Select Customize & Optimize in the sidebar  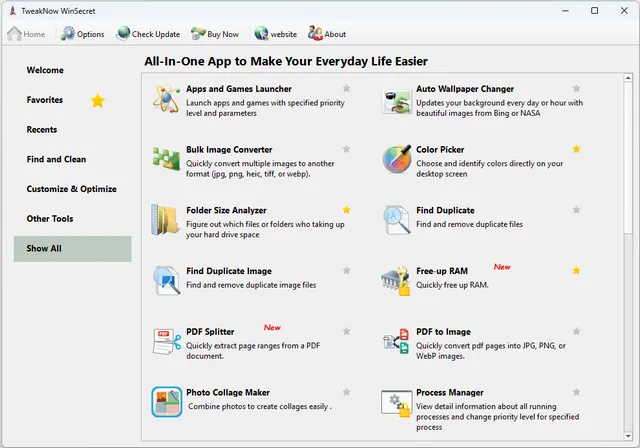tap(71, 189)
